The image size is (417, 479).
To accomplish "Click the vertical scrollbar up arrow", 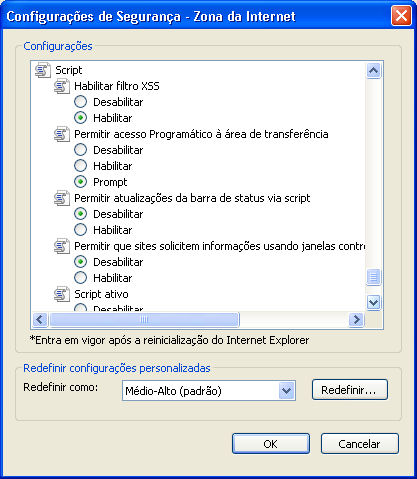I will [x=373, y=70].
